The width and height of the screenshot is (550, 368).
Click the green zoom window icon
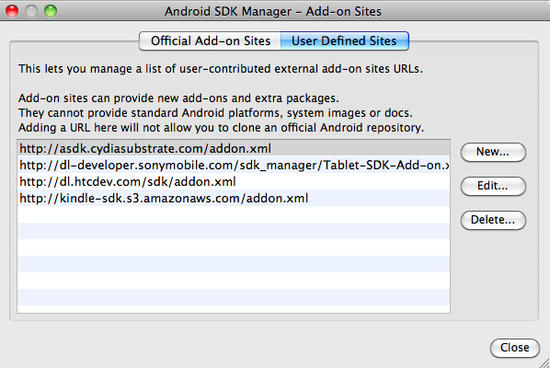click(51, 11)
